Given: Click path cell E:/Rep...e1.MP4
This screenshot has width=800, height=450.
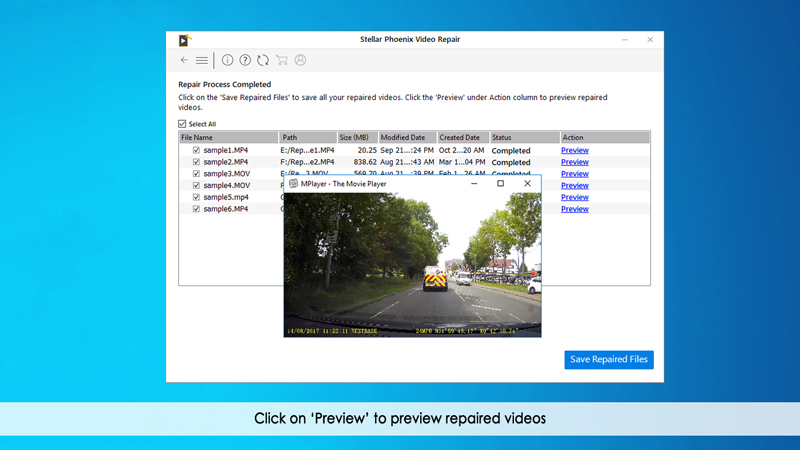Looking at the screenshot, I should pyautogui.click(x=307, y=151).
